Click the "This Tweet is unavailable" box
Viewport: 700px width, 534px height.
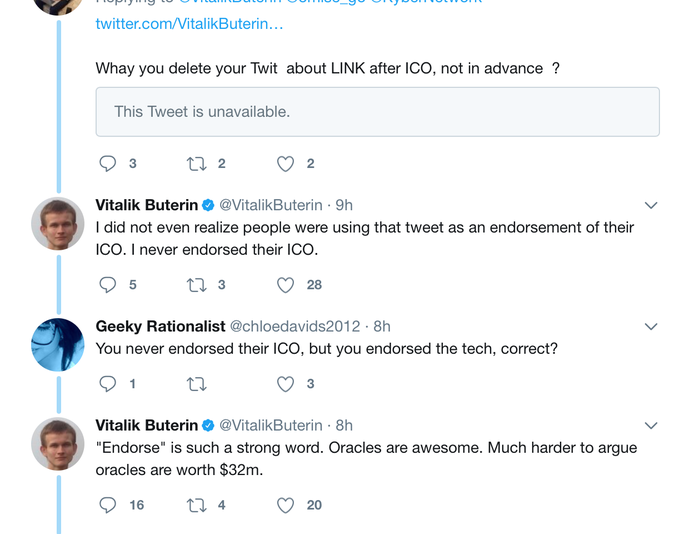pos(377,112)
